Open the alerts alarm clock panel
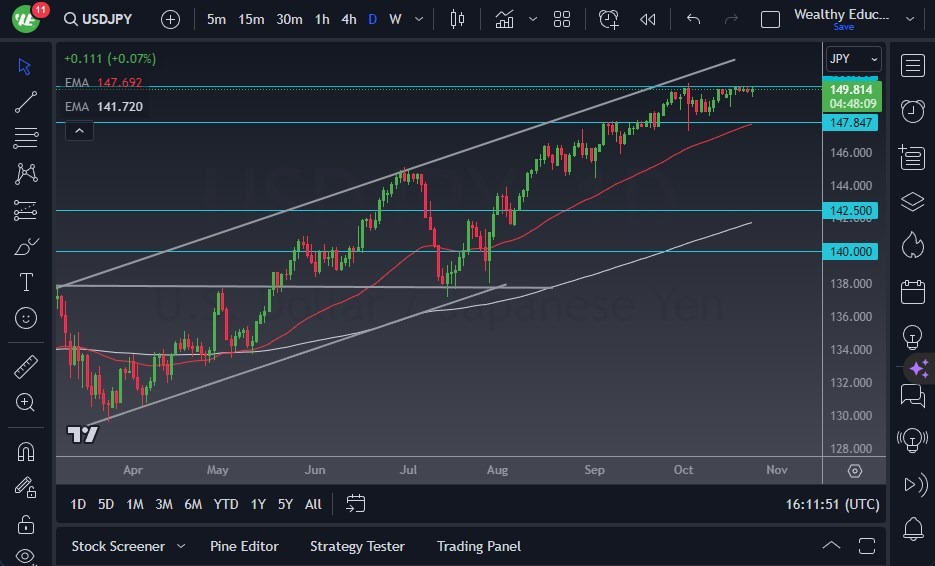Image resolution: width=935 pixels, height=566 pixels. click(x=912, y=111)
